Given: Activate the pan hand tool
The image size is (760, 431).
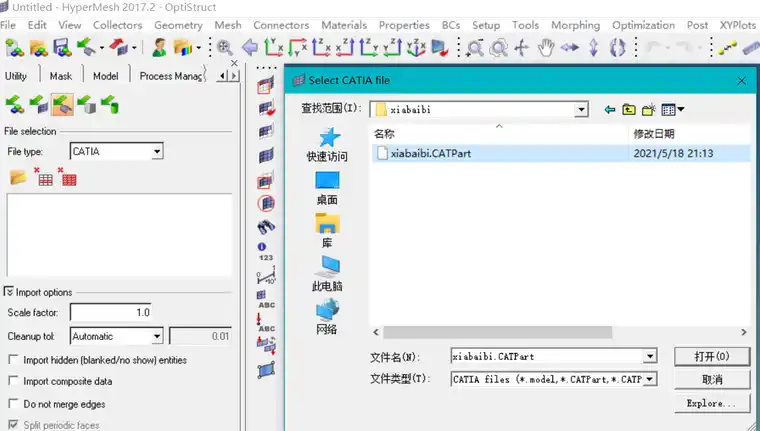Looking at the screenshot, I should 546,48.
